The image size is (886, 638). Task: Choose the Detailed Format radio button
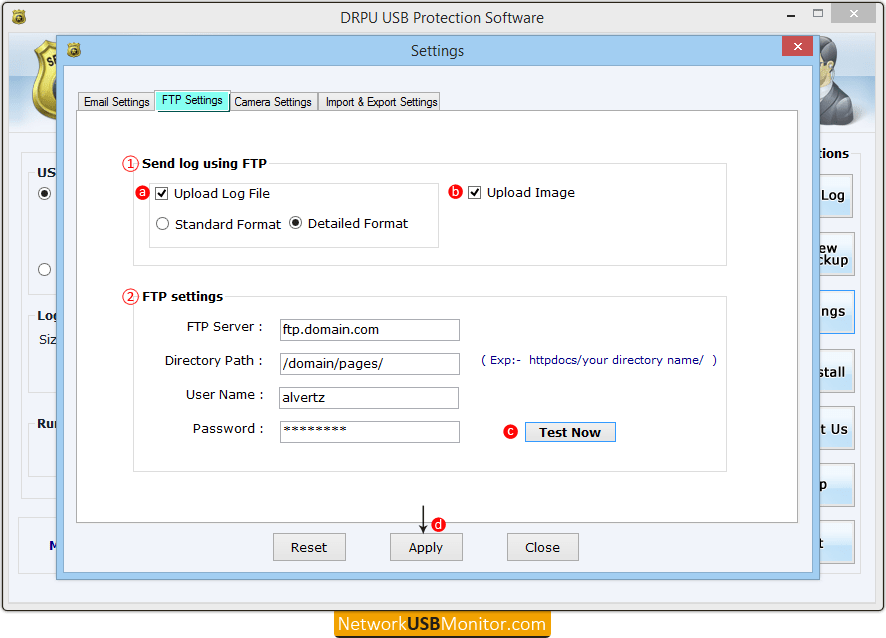click(x=295, y=223)
